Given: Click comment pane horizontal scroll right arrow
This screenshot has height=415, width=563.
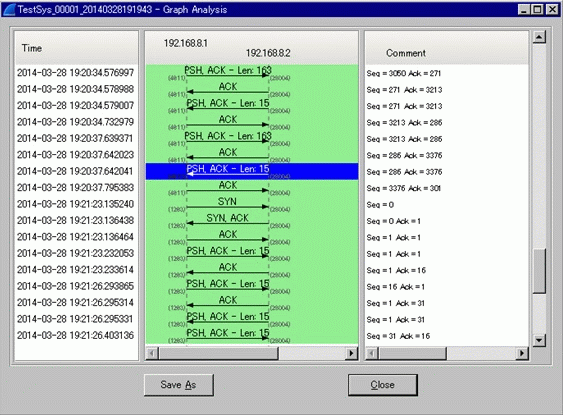Looking at the screenshot, I should (x=522, y=353).
